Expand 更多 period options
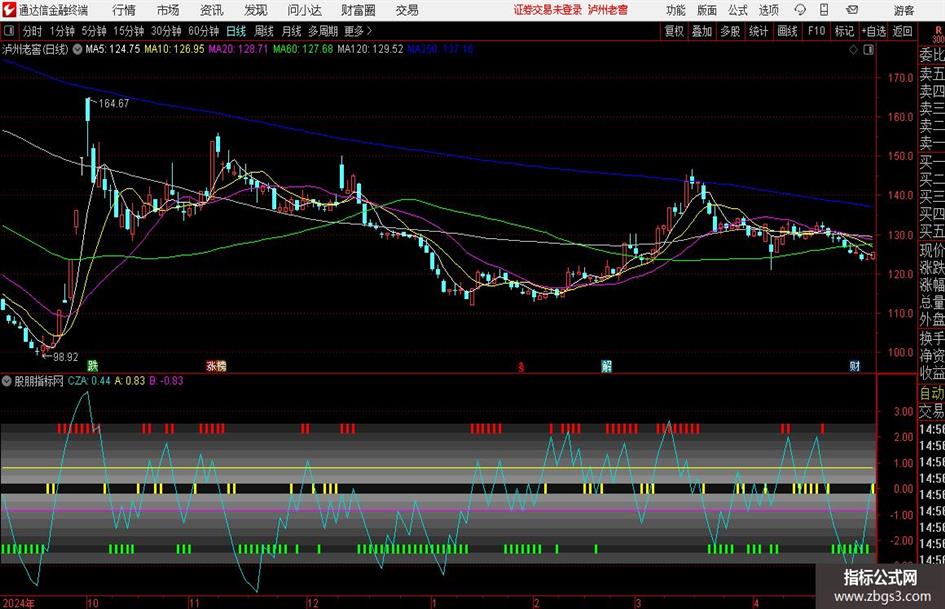Screen dimensions: 945x609 359,31
